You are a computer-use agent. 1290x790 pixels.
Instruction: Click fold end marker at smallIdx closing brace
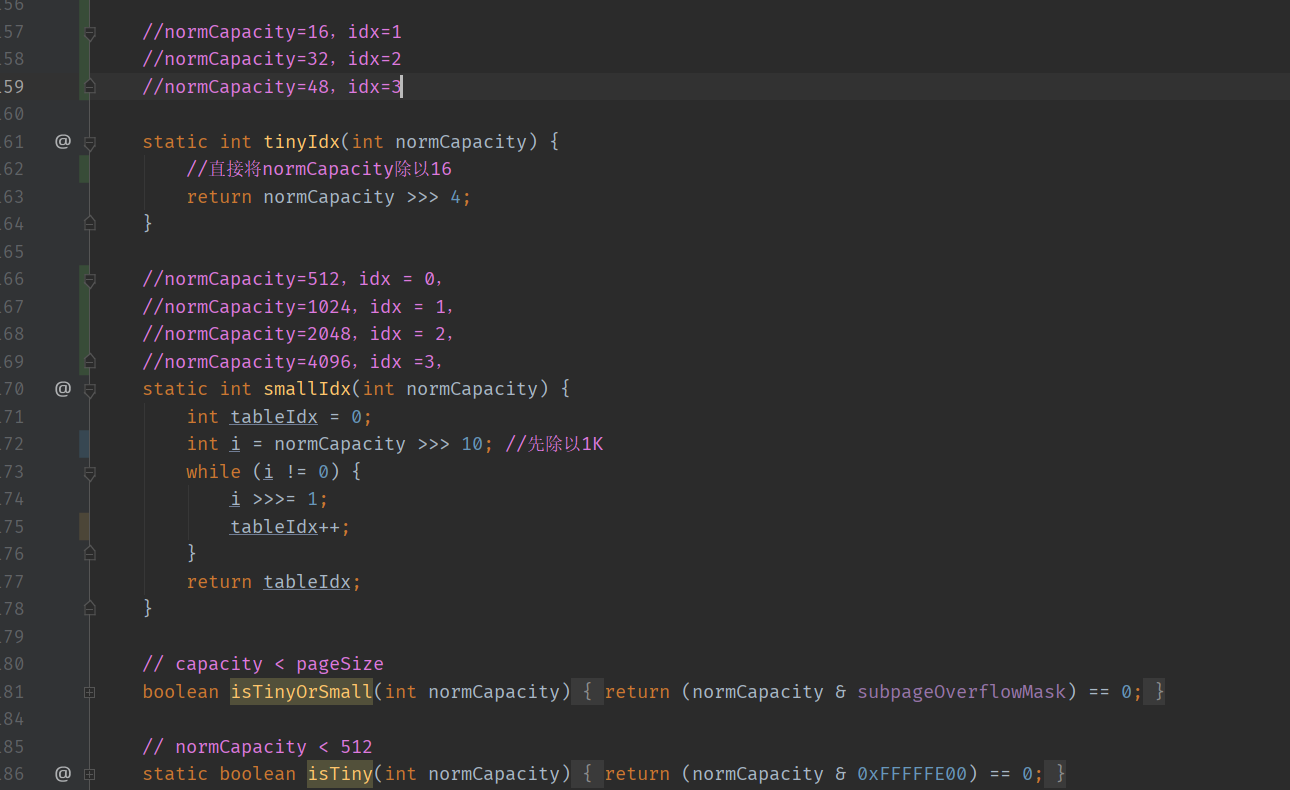tap(90, 608)
